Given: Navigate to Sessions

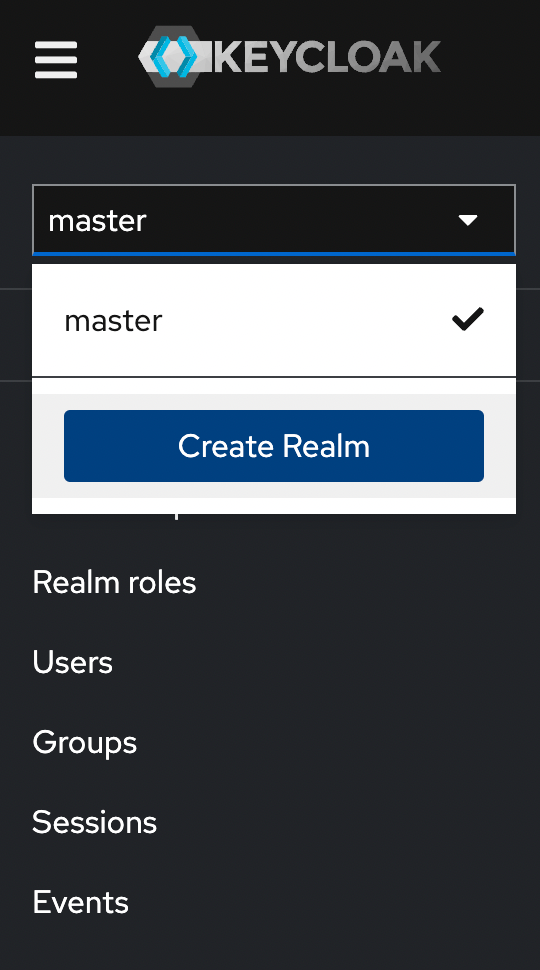Looking at the screenshot, I should [x=95, y=822].
